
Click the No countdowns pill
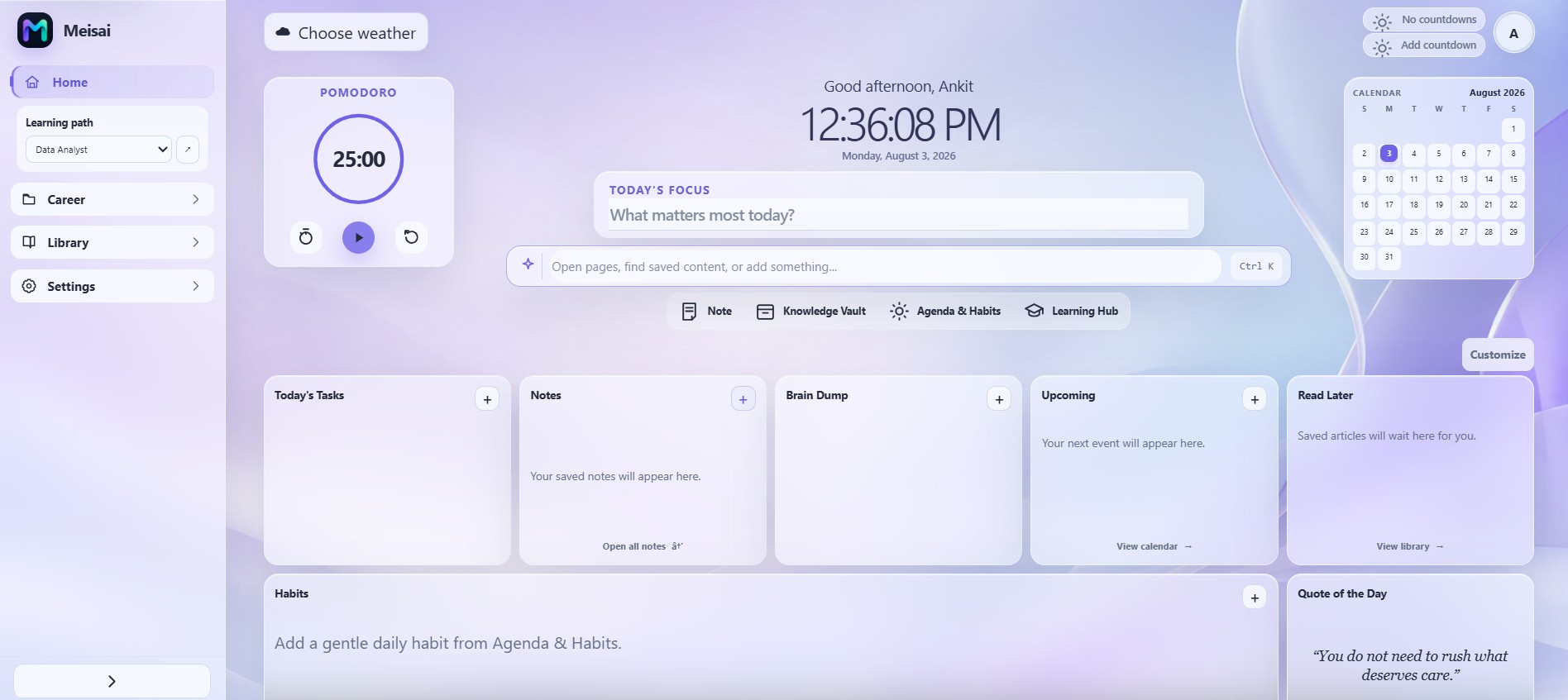[1424, 20]
